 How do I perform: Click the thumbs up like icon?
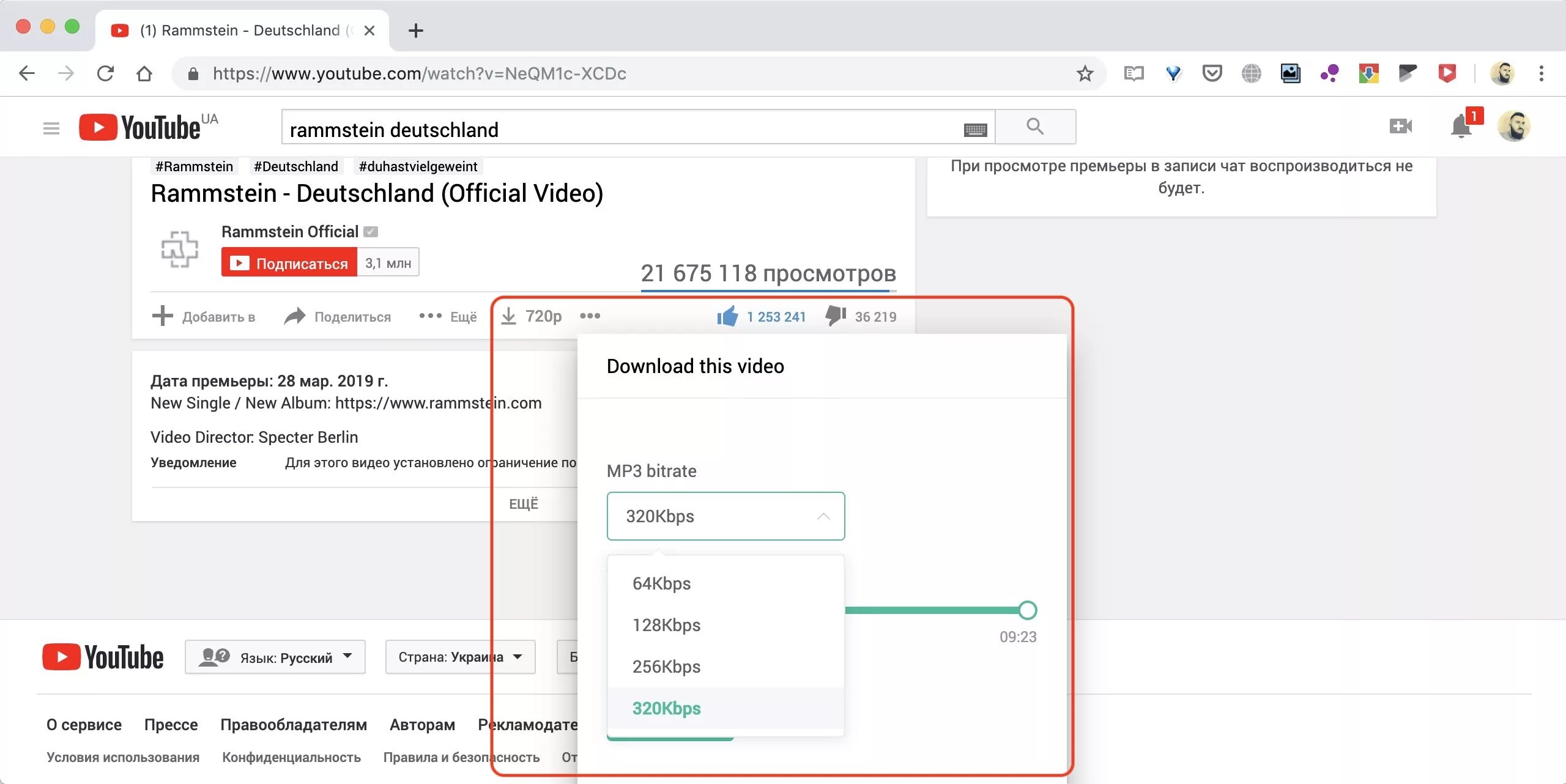[x=727, y=316]
